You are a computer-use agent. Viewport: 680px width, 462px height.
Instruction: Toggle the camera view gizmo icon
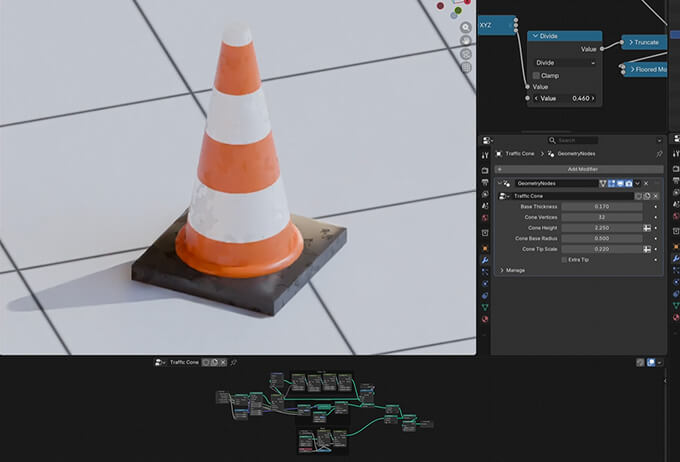(x=466, y=55)
